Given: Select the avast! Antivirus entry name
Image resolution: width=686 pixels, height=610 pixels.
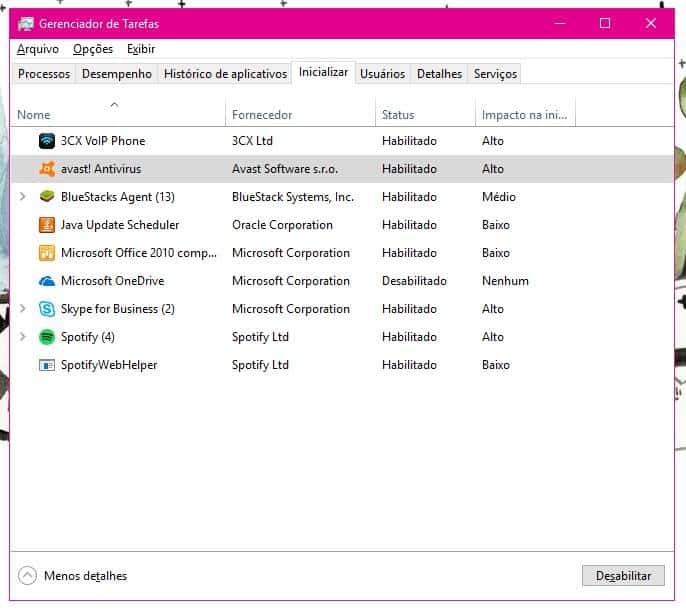Looking at the screenshot, I should tap(101, 169).
